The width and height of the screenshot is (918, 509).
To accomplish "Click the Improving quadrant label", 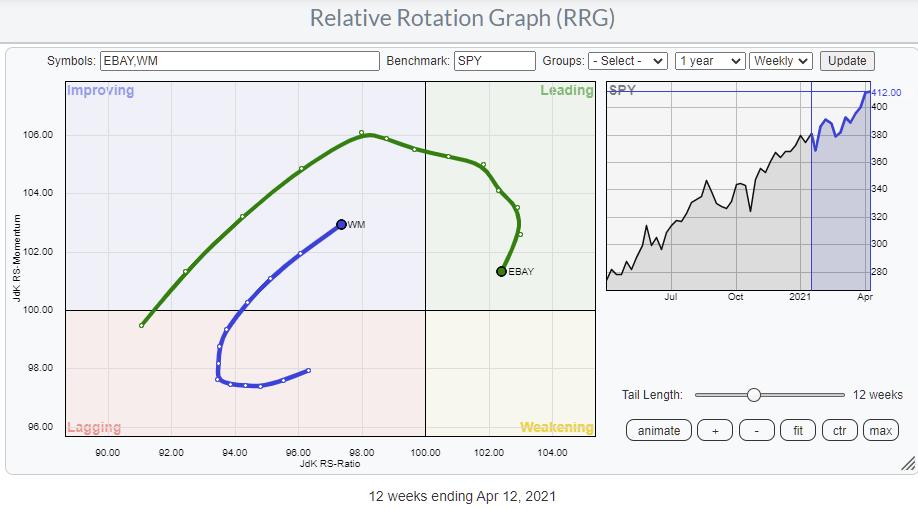I will (x=99, y=91).
